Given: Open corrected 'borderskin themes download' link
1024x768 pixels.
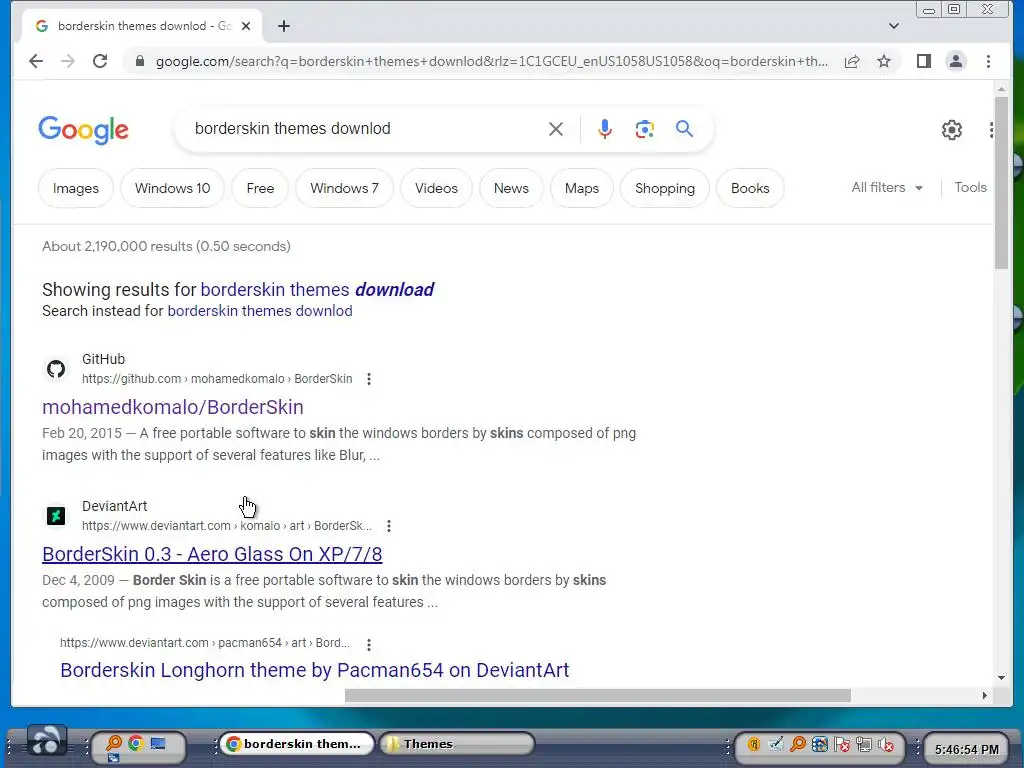Looking at the screenshot, I should 317,289.
